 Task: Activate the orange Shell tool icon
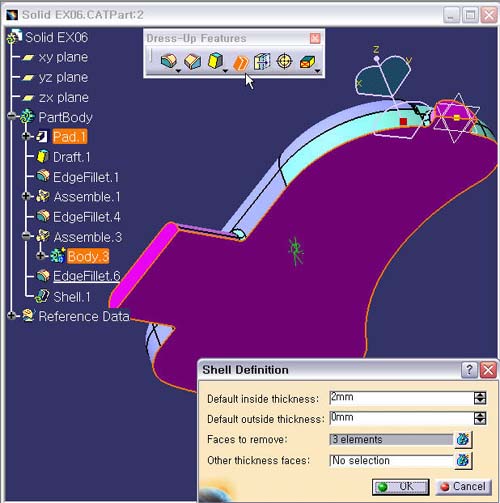tap(240, 62)
